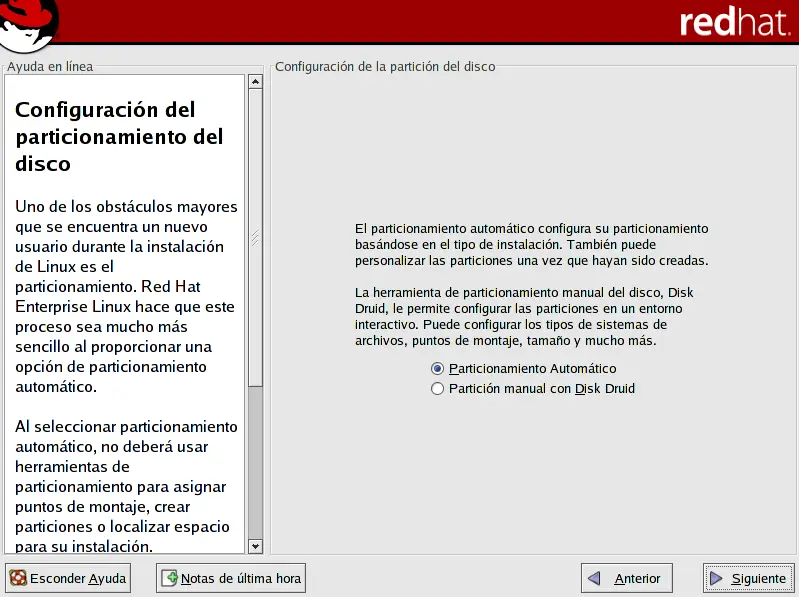Continue with the Siguiente button
The image size is (799, 597).
[x=747, y=578]
